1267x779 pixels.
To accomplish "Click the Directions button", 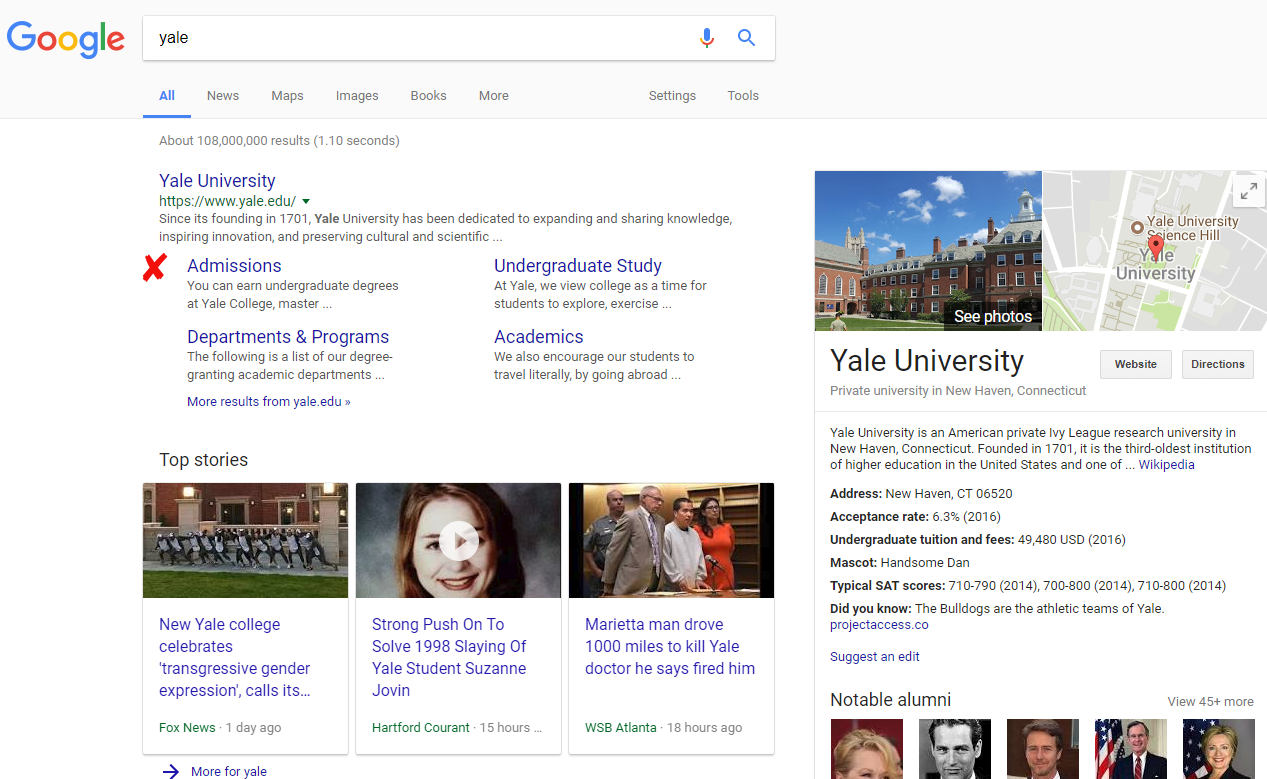I will [x=1217, y=364].
